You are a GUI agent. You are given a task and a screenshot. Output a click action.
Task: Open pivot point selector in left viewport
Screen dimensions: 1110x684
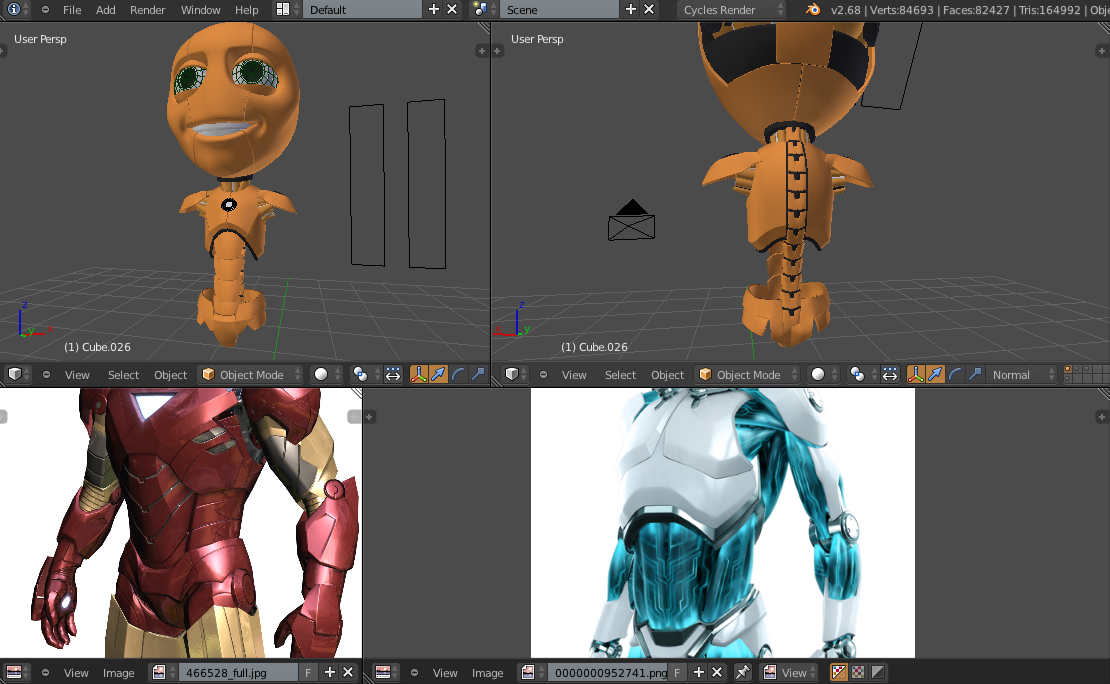[365, 375]
